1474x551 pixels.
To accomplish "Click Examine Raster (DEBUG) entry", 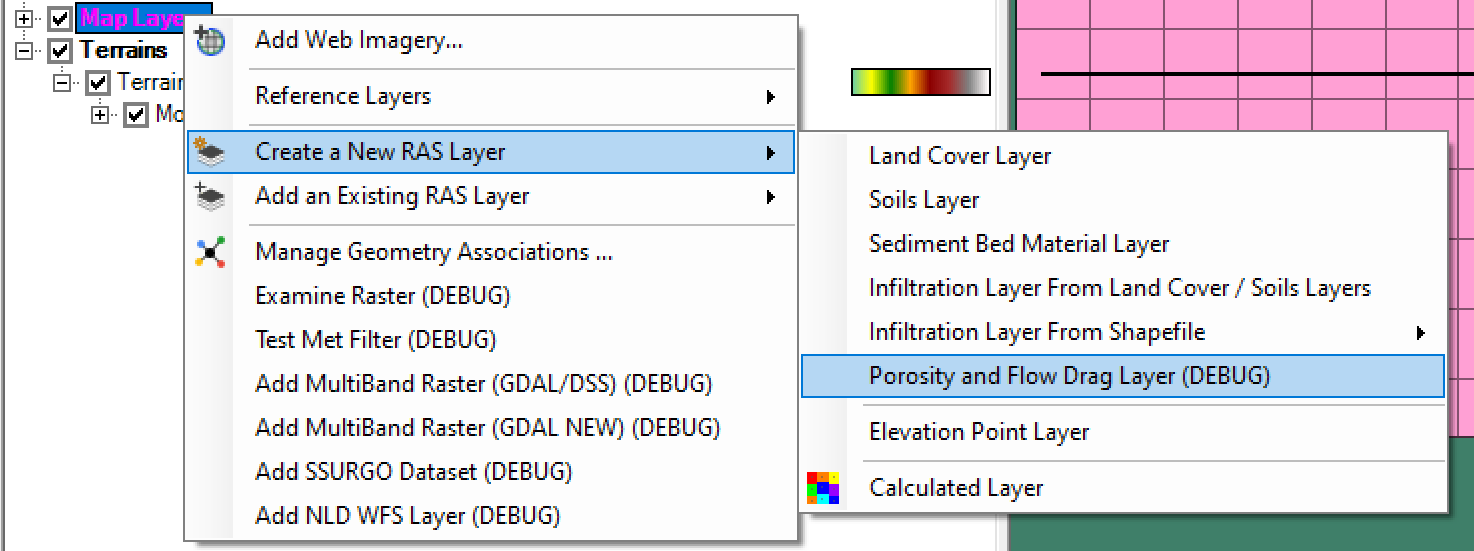I will click(382, 296).
